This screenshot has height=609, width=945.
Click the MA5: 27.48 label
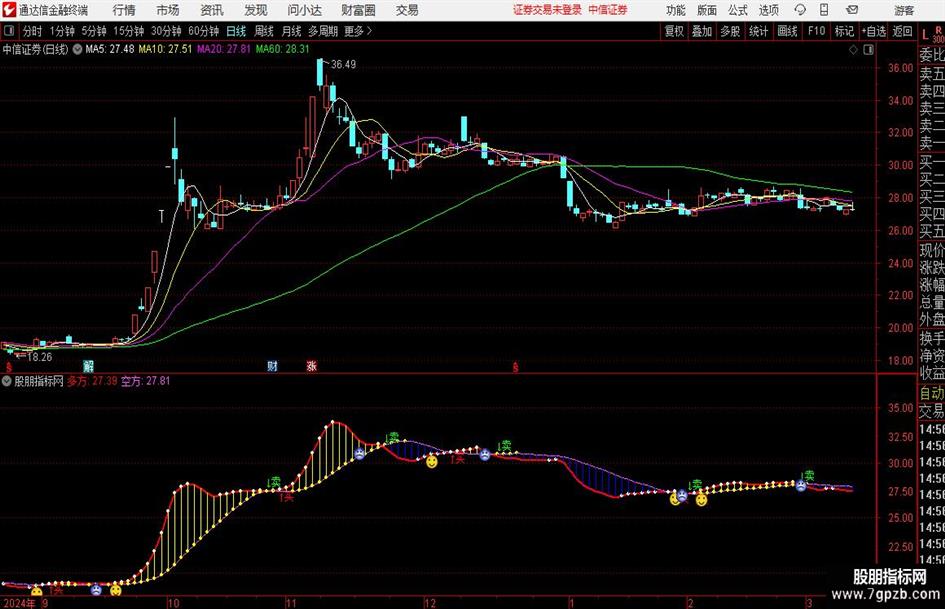[x=110, y=49]
